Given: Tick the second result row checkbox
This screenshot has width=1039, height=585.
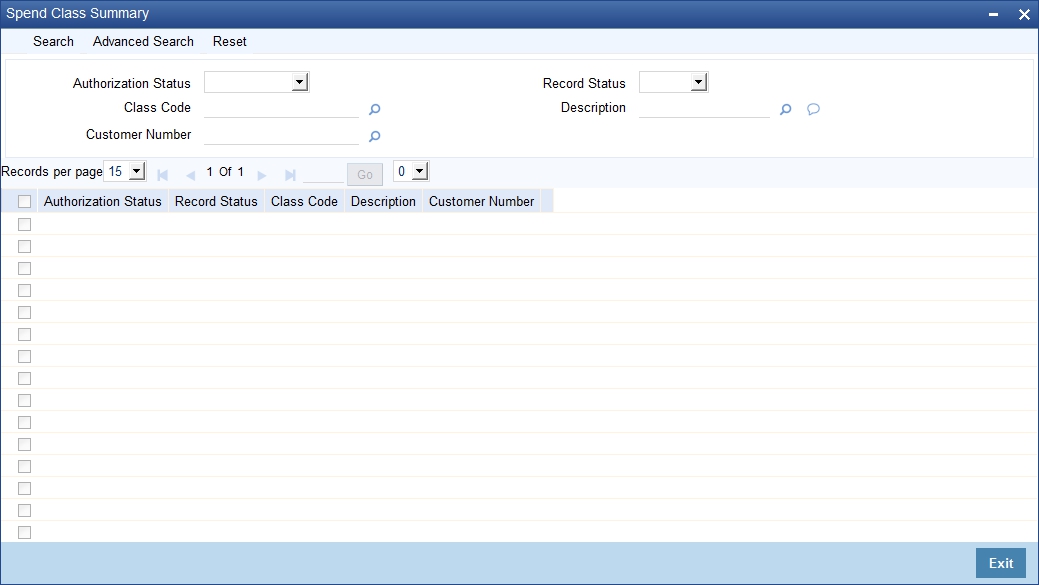Looking at the screenshot, I should pos(25,246).
